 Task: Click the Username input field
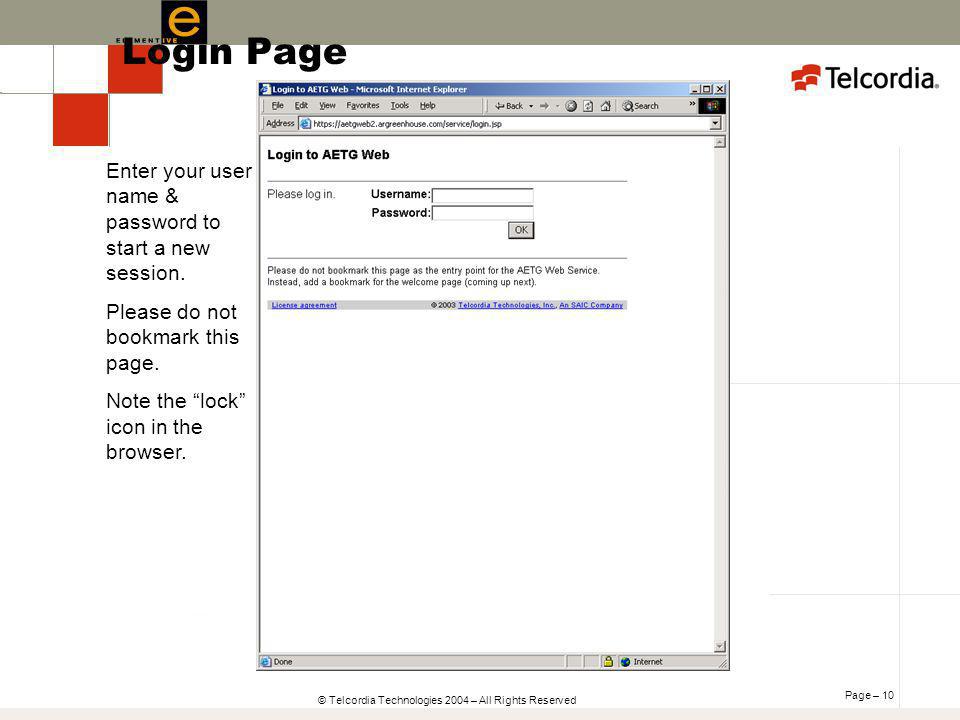482,195
